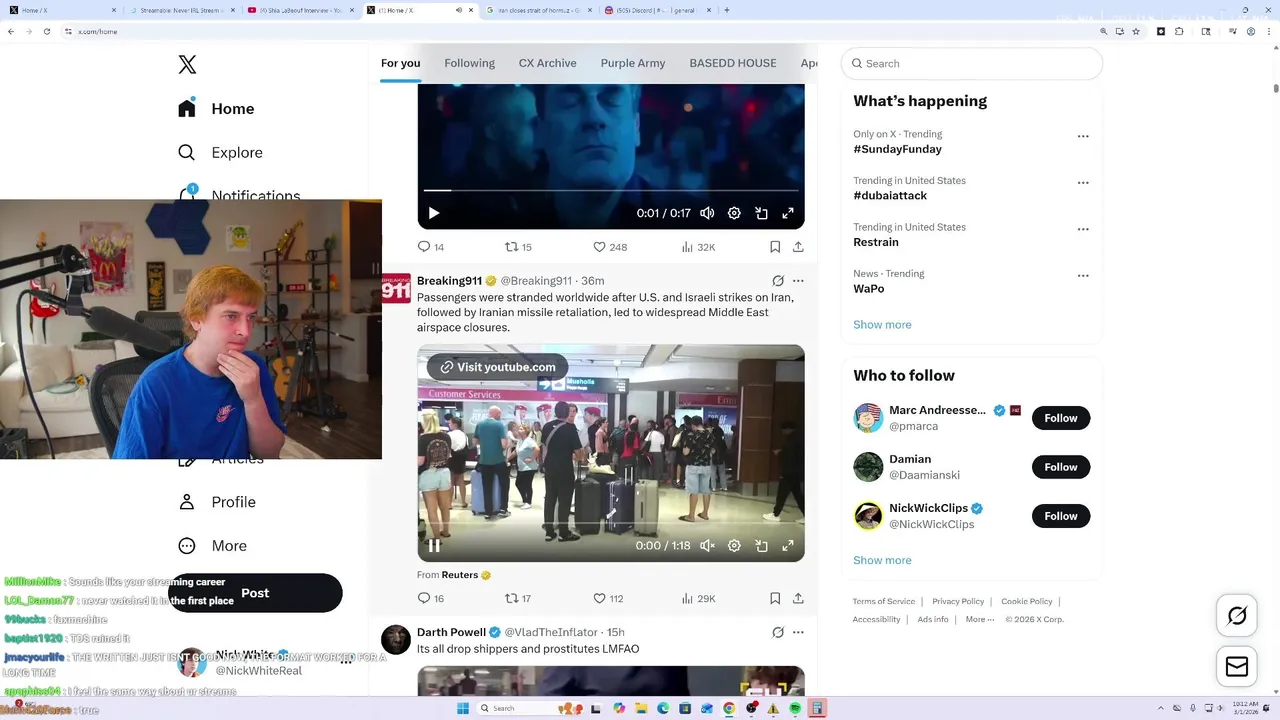This screenshot has width=1280, height=720.
Task: Open Privacy Policy footer link
Action: (958, 602)
